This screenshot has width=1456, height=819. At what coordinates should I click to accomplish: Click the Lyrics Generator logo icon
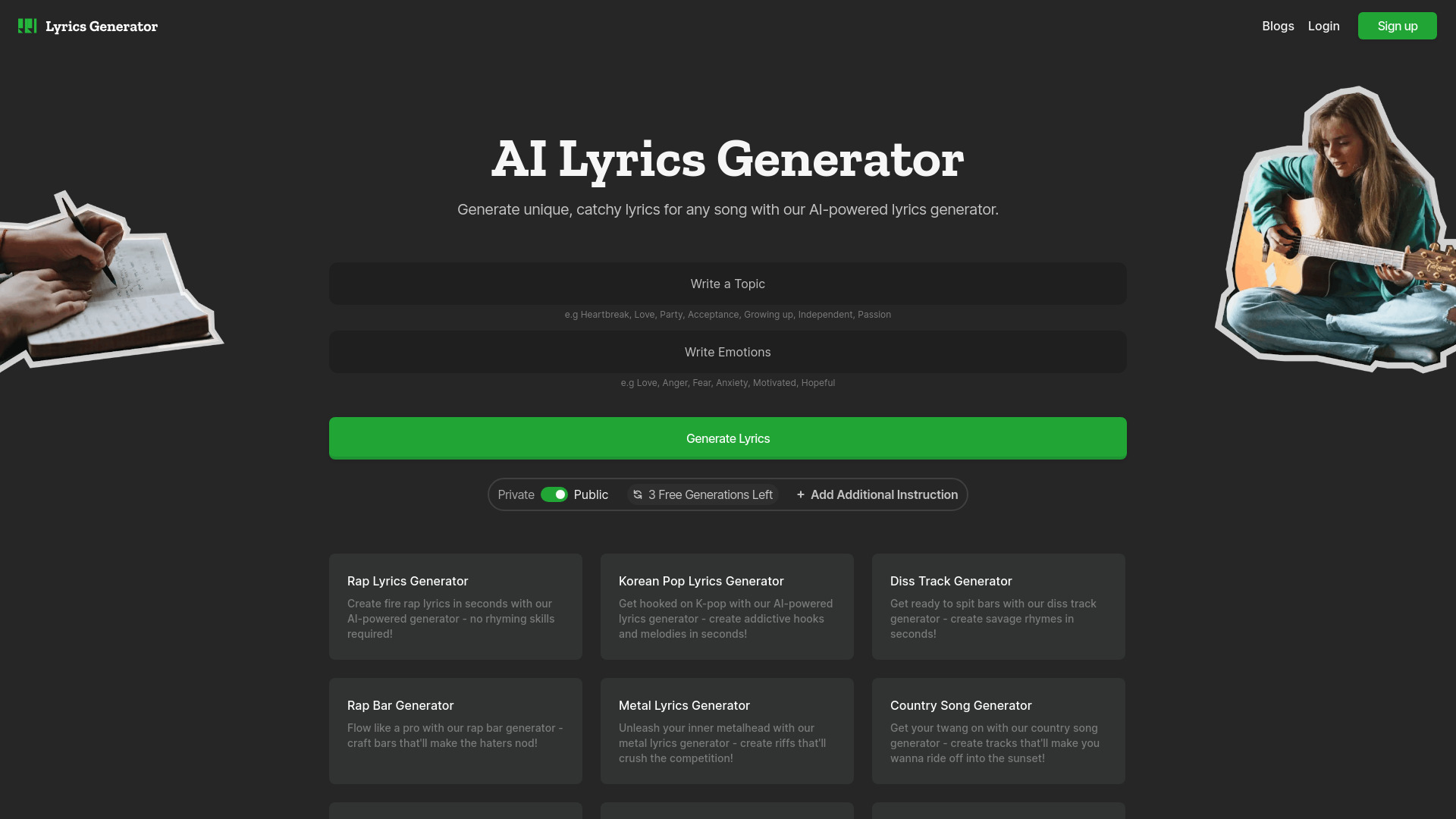point(27,25)
